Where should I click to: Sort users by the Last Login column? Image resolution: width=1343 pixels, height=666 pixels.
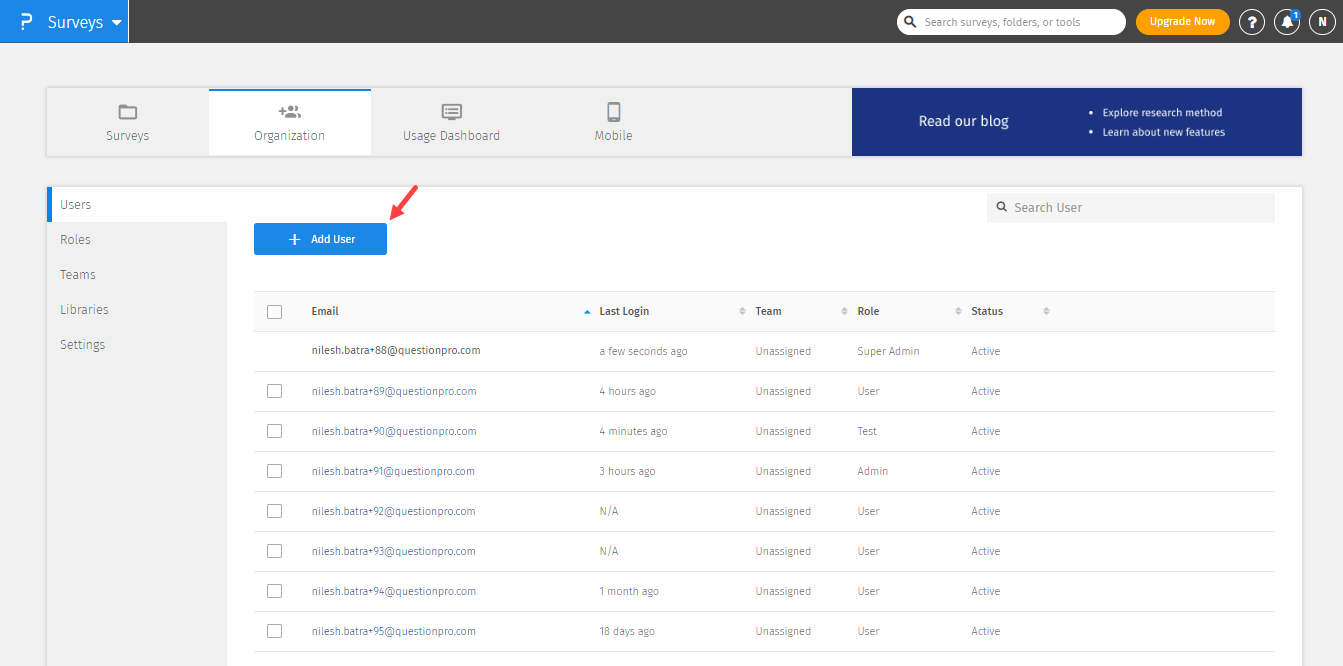[624, 311]
